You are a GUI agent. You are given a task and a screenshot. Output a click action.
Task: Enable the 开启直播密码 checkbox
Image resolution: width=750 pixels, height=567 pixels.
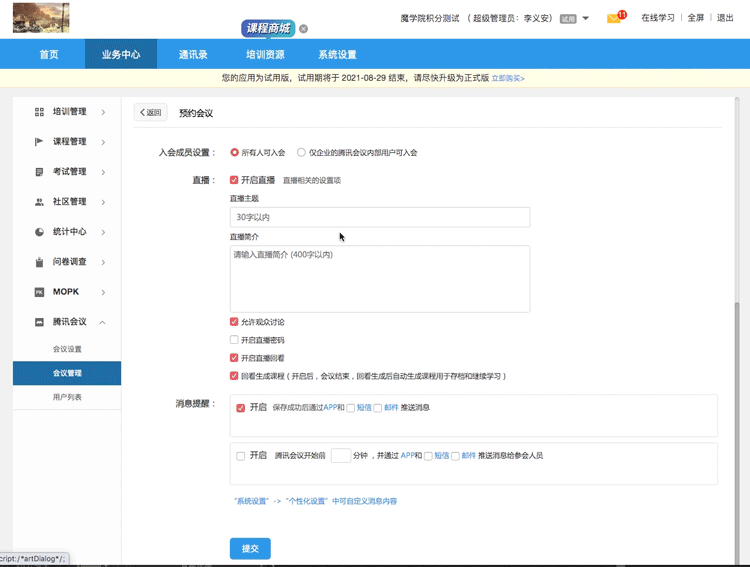tap(234, 340)
